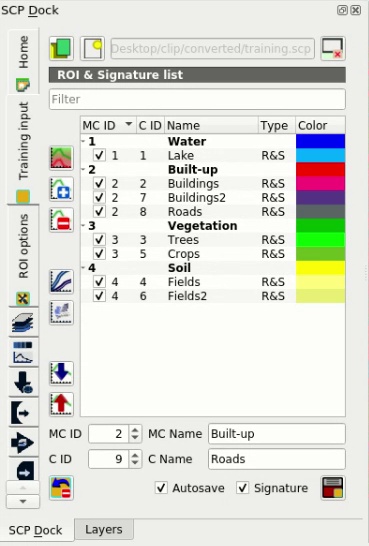Uncheck the Roads row checkbox
This screenshot has width=369, height=546.
[x=100, y=211]
